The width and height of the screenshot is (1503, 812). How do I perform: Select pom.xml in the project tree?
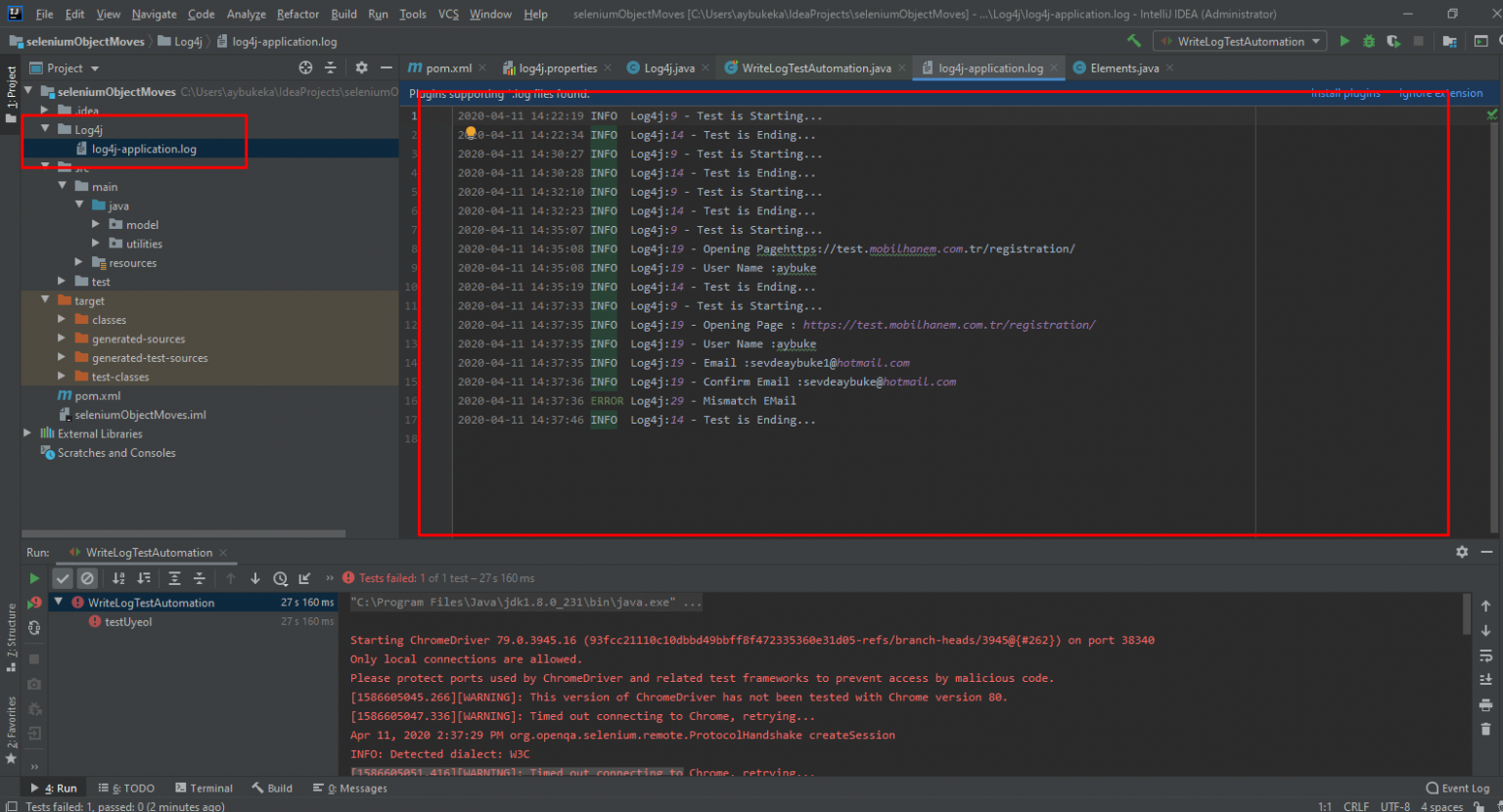tap(98, 395)
